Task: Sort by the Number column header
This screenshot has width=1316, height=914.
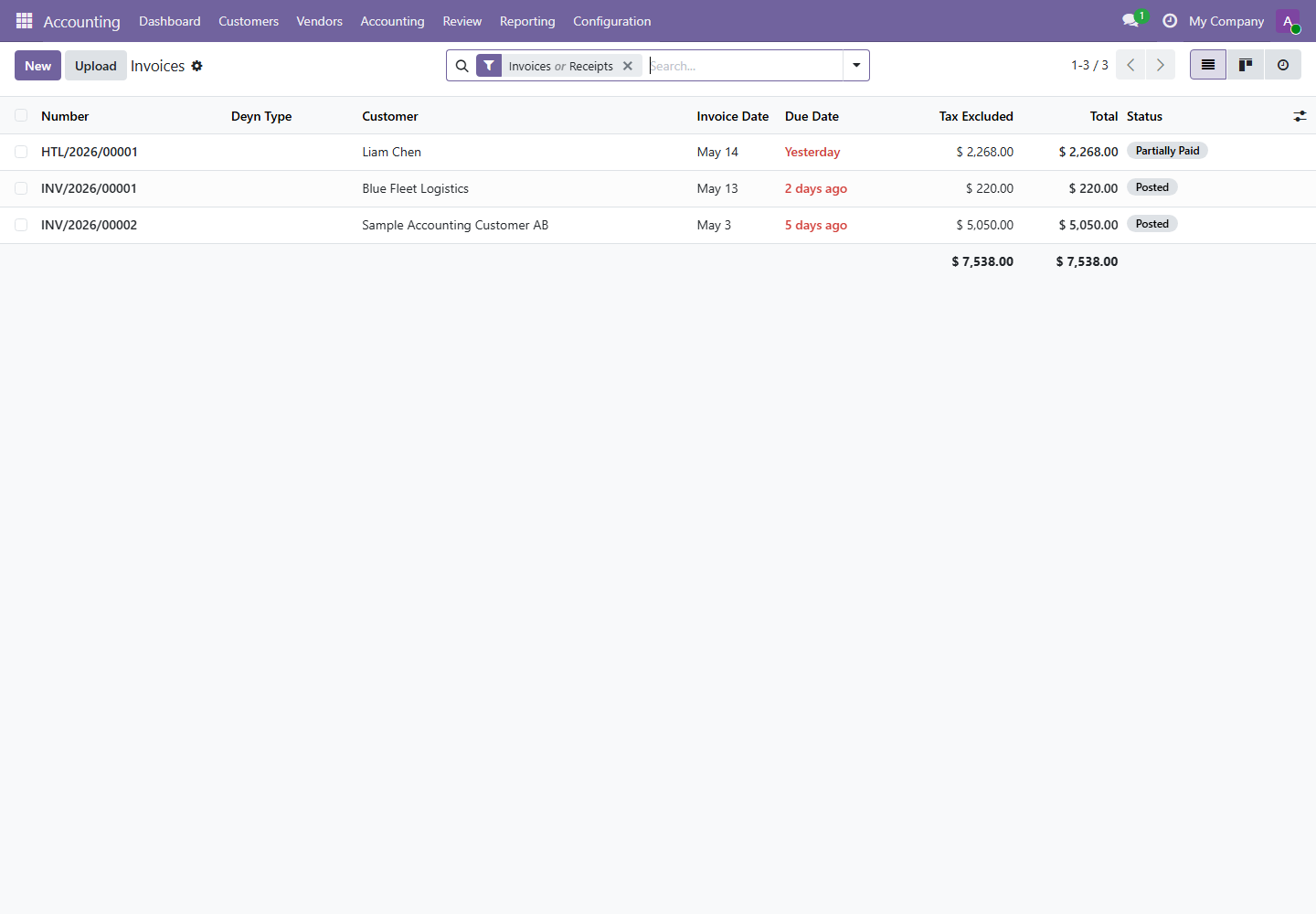Action: [x=65, y=116]
